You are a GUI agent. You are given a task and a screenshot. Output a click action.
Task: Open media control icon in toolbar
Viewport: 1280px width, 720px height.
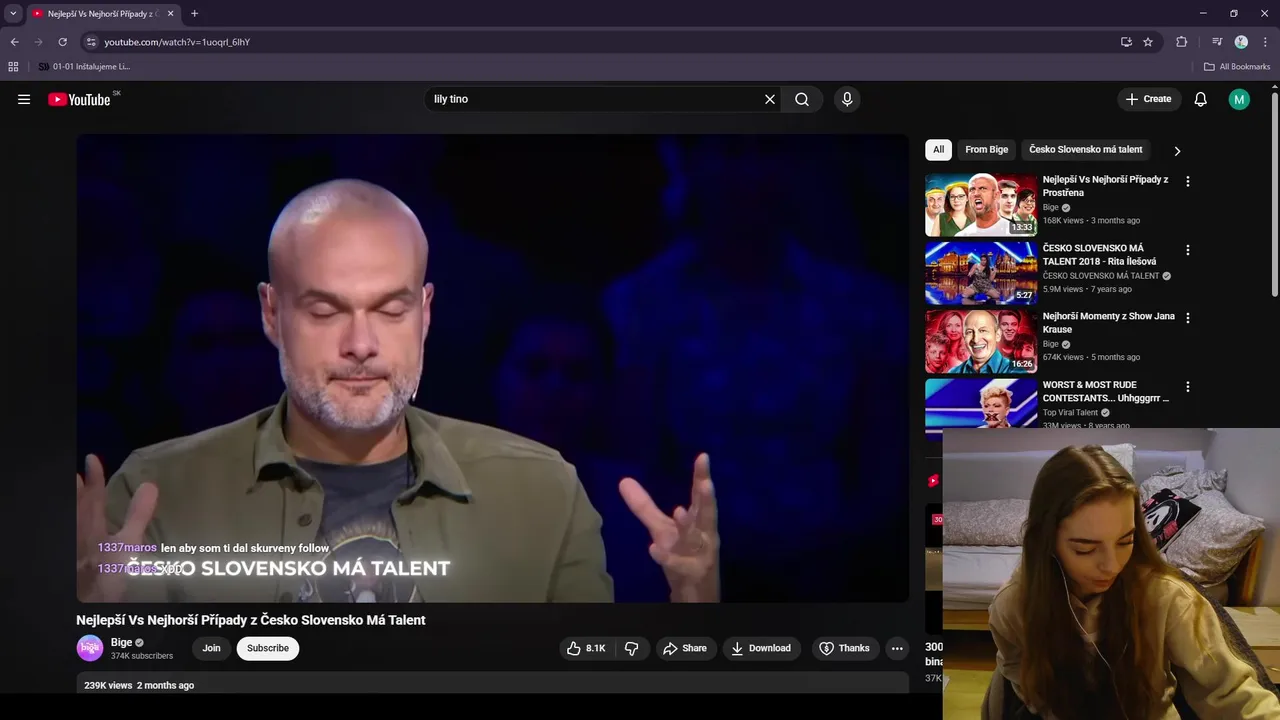(x=1217, y=42)
